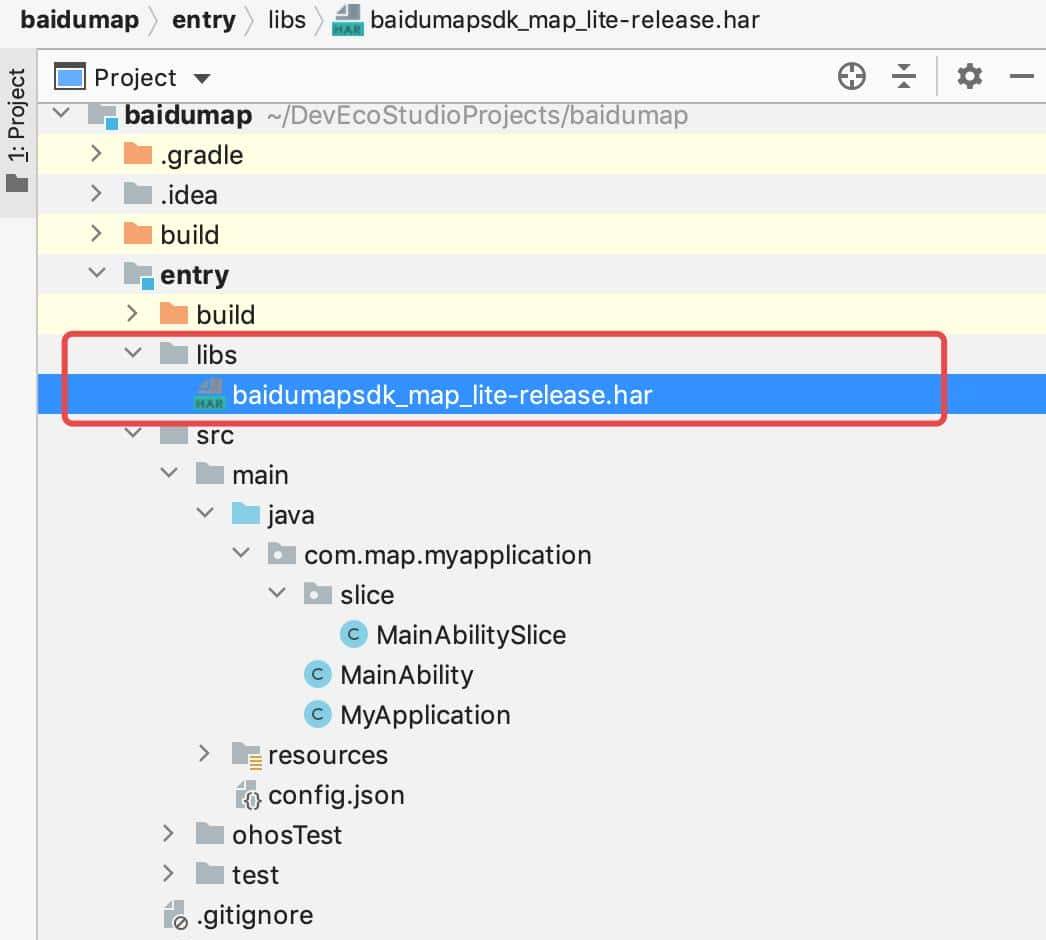Expand the .gradle folder
This screenshot has width=1046, height=940.
(x=96, y=154)
